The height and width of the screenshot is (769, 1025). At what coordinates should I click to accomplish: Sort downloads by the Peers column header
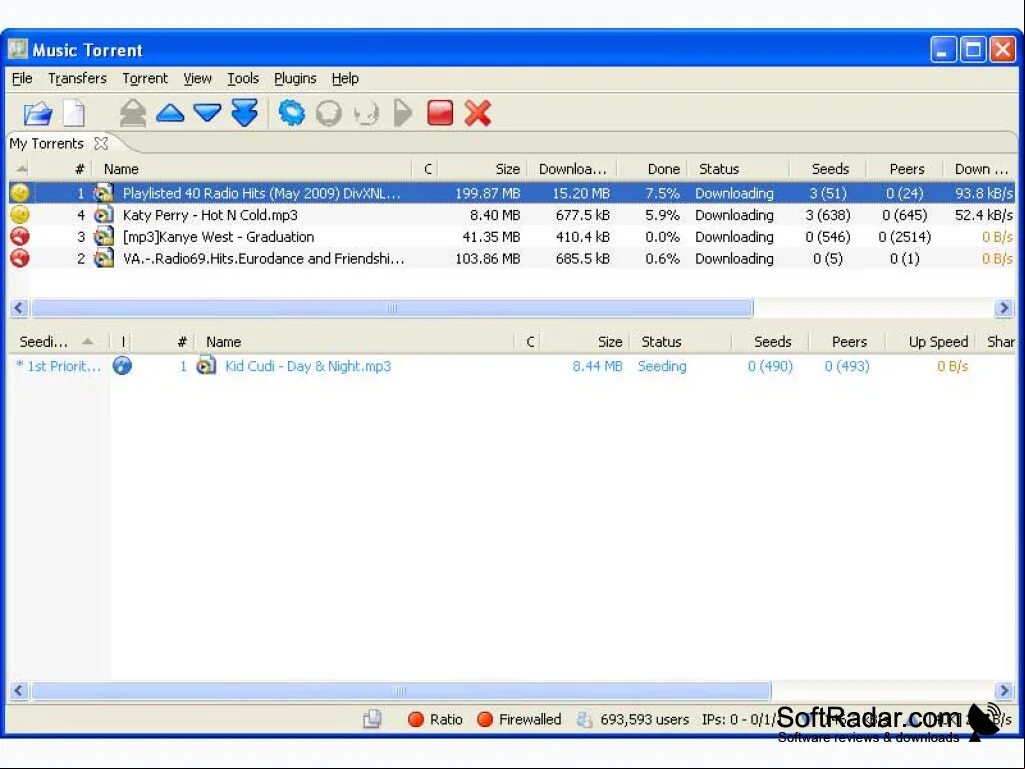click(905, 169)
